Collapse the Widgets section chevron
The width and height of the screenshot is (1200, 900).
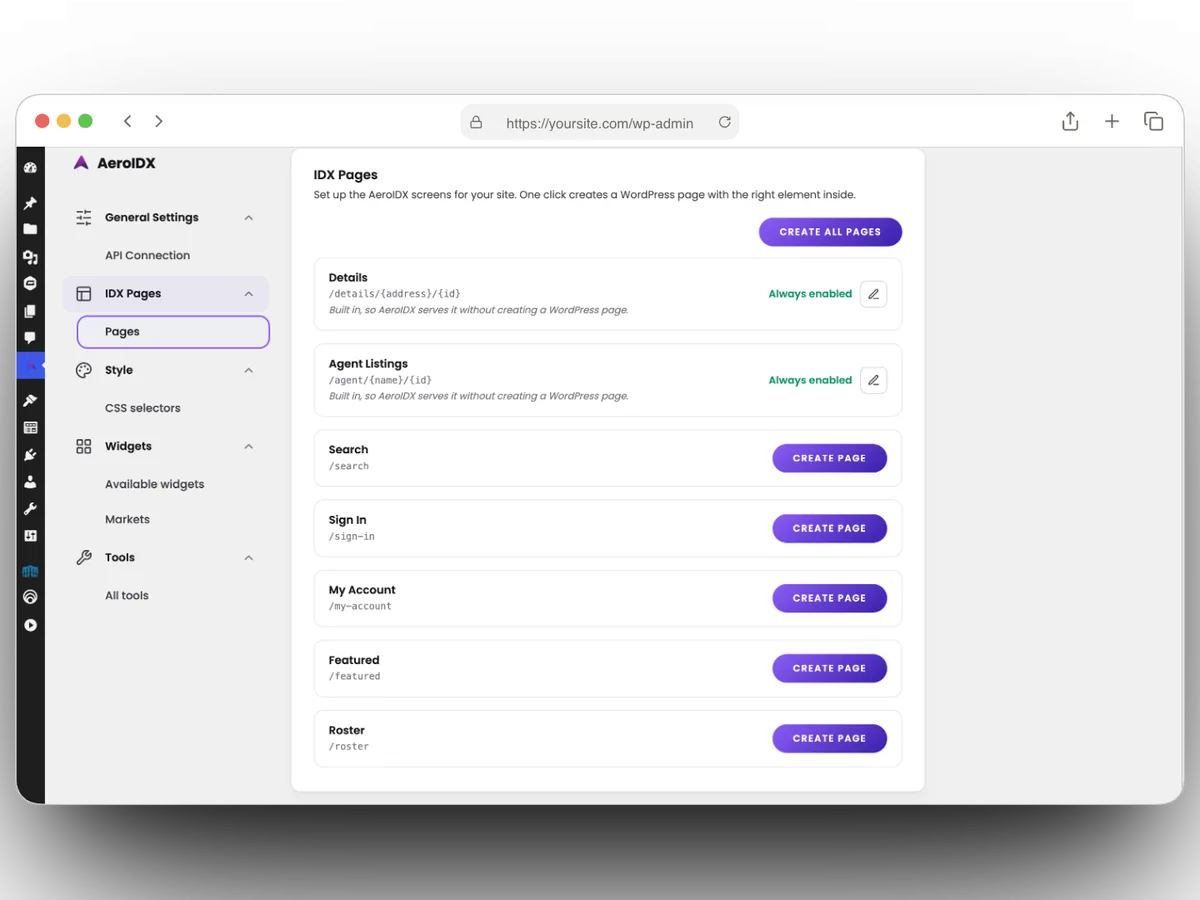click(x=249, y=447)
